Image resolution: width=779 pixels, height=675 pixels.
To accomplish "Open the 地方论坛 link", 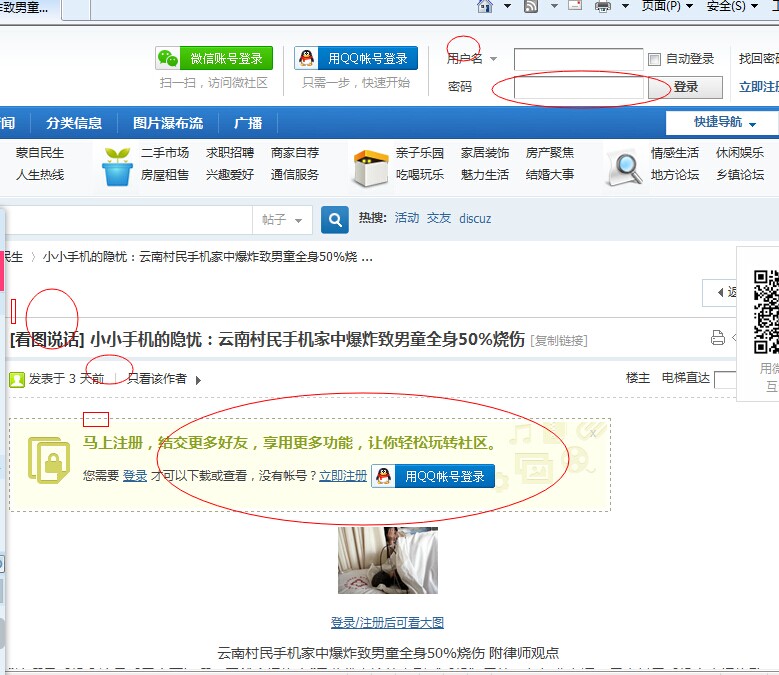I will 675,174.
